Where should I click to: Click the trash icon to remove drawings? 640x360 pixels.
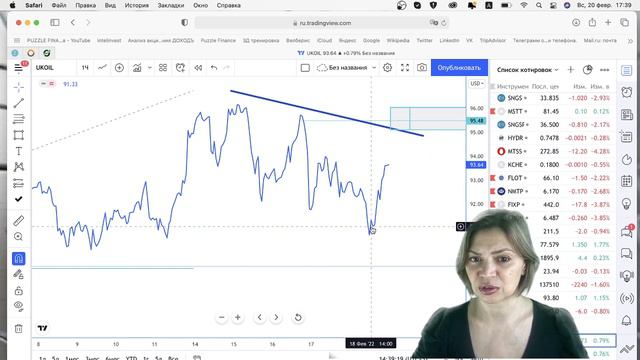coord(18,329)
